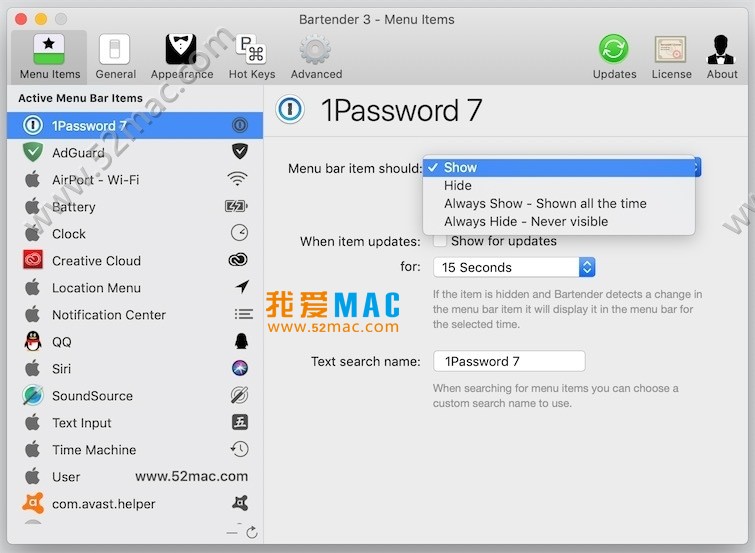Select the Battery row
Image resolution: width=755 pixels, height=553 pixels.
tap(135, 207)
